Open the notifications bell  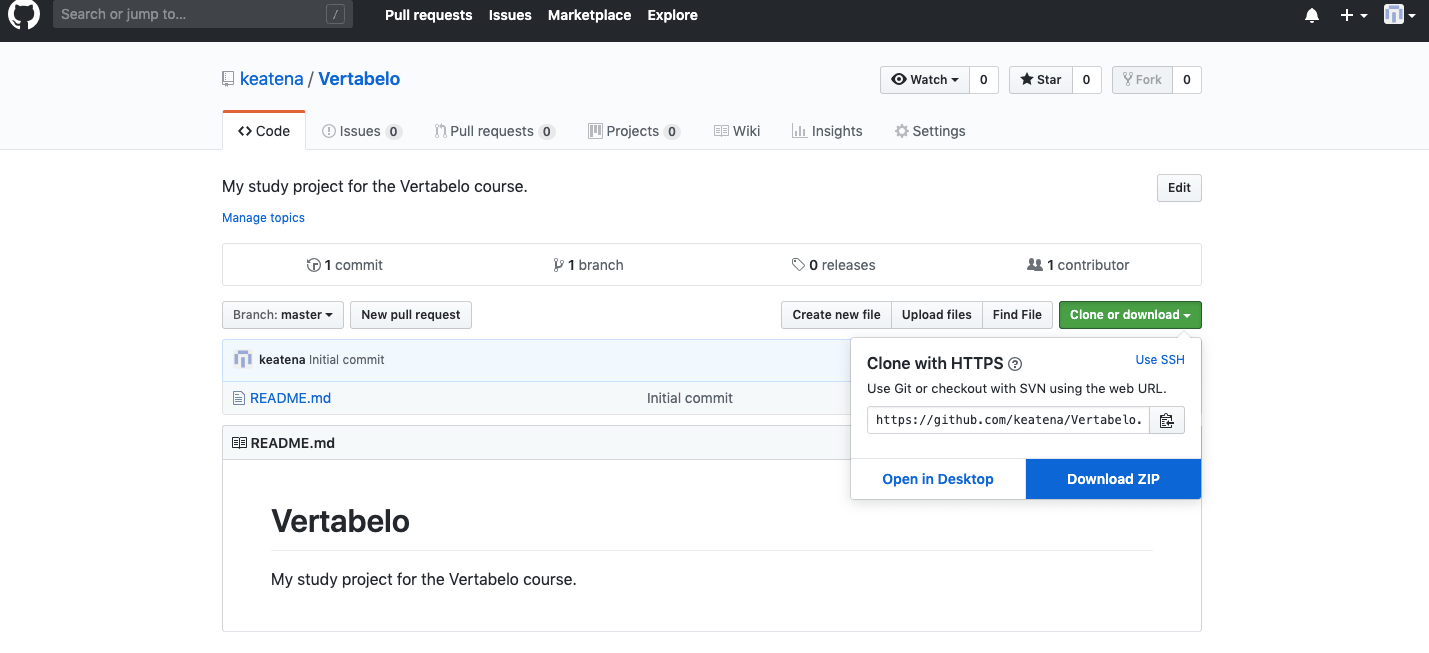[x=1311, y=15]
